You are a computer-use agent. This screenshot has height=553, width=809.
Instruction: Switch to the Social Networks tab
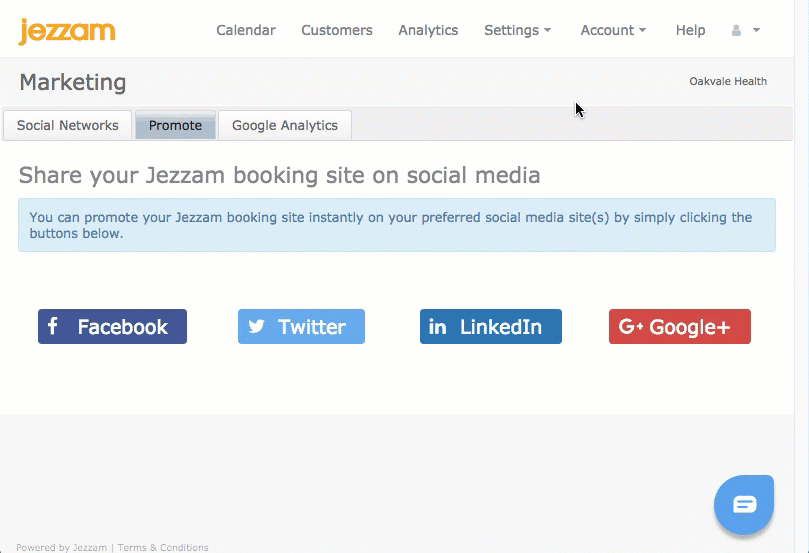(68, 125)
